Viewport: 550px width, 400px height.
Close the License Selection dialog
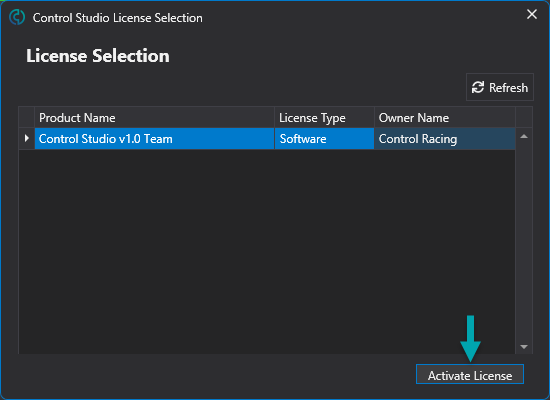(x=532, y=14)
